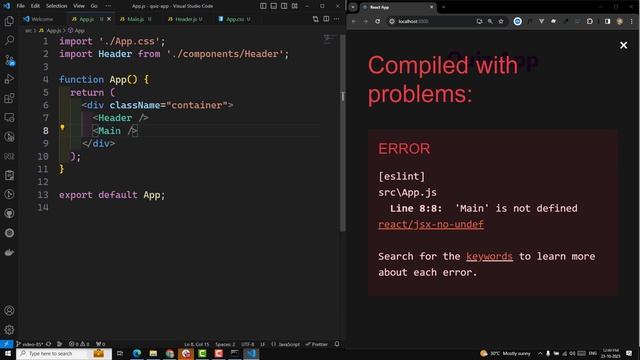
Task: Click the zoom magnifier icon in address bar
Action: point(490,21)
